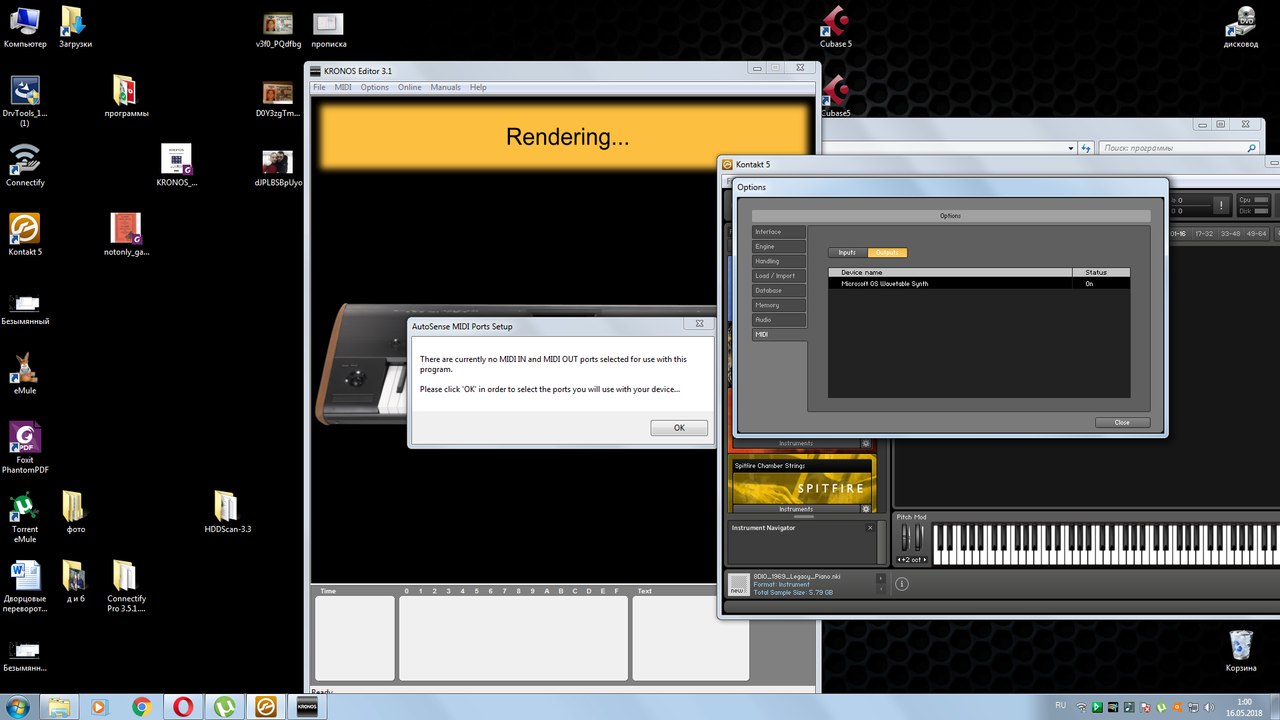Open the Help menu in KRONOS Editor
Screen dimensions: 1280x720
tap(478, 88)
